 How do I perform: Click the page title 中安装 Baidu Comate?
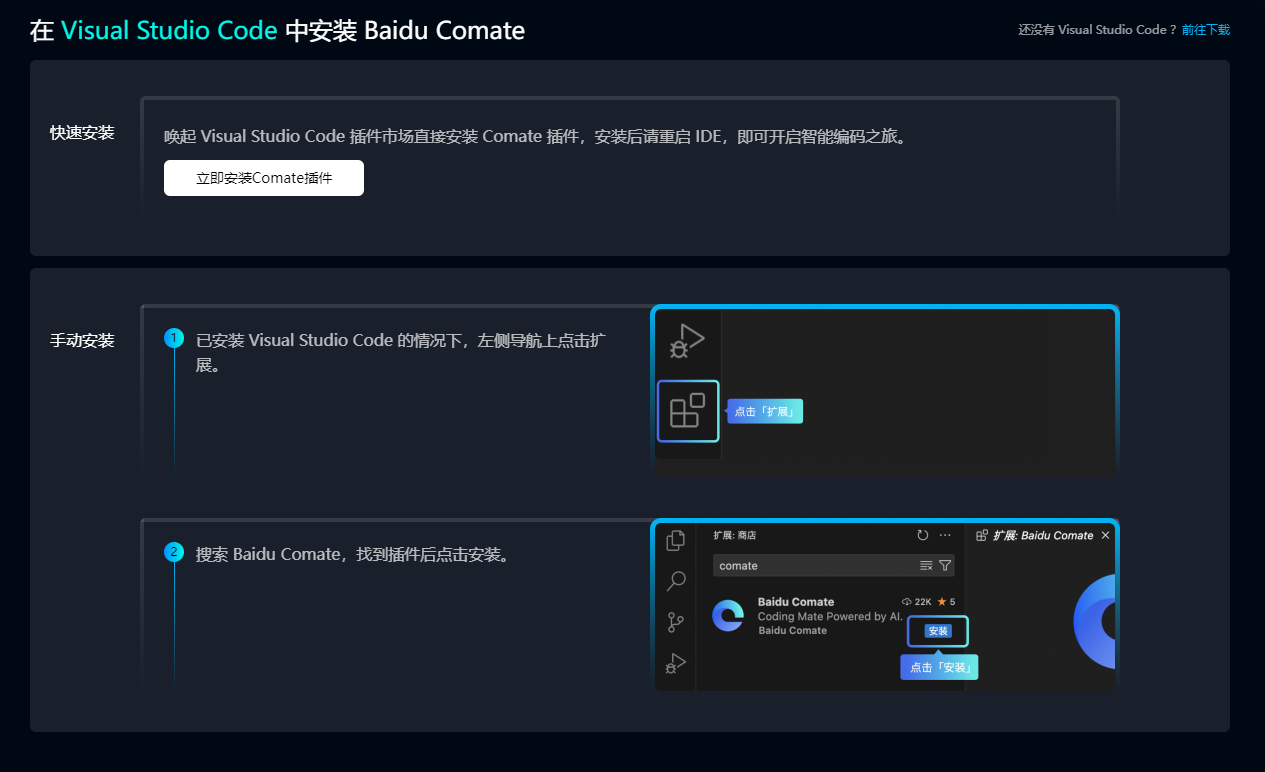[405, 31]
